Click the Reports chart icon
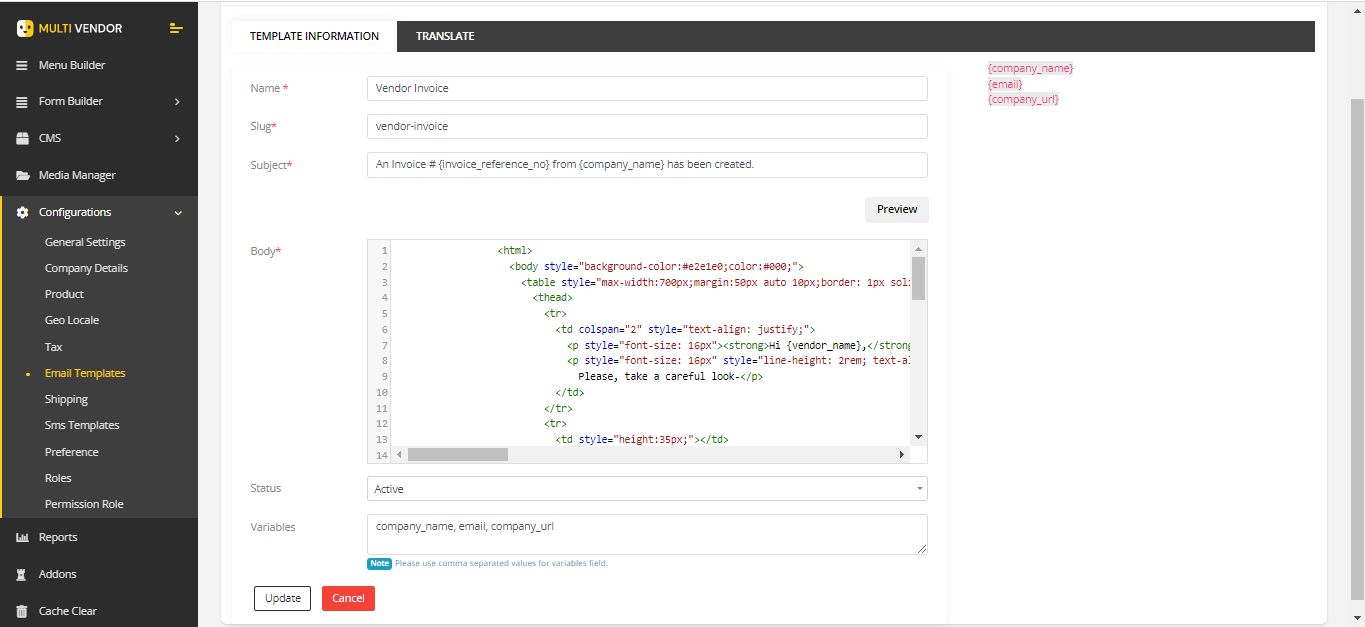 click(x=22, y=538)
